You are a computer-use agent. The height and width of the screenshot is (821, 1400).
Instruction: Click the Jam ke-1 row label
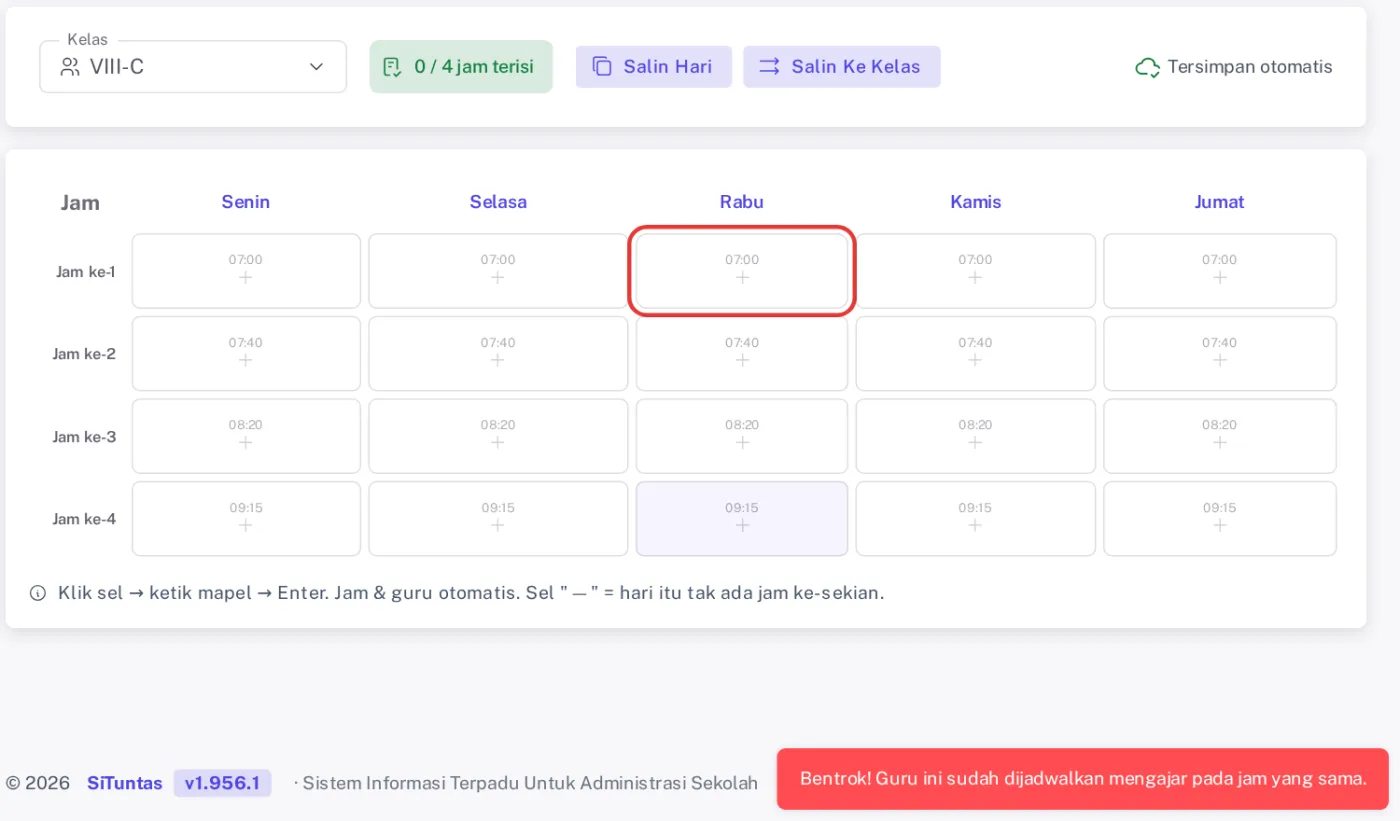tap(86, 272)
